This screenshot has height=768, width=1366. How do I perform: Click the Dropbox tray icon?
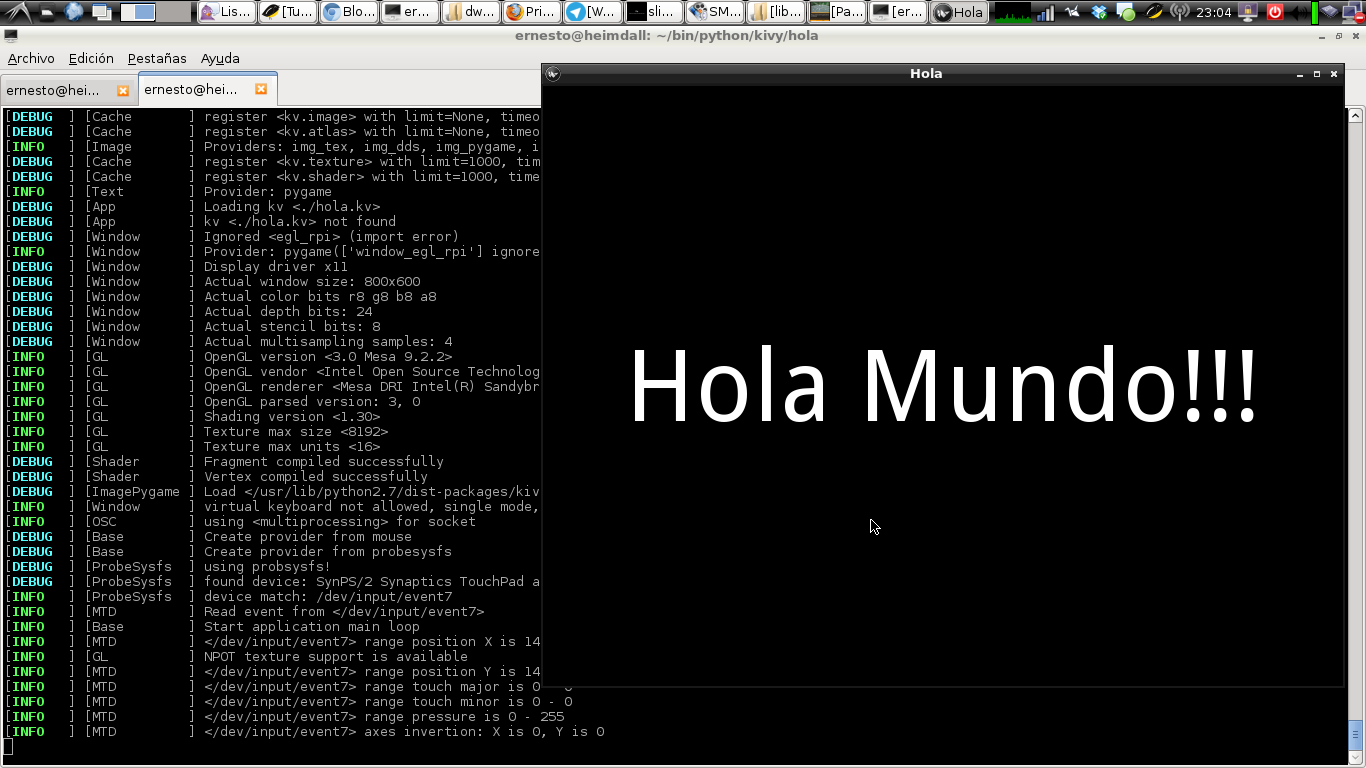coord(1100,12)
